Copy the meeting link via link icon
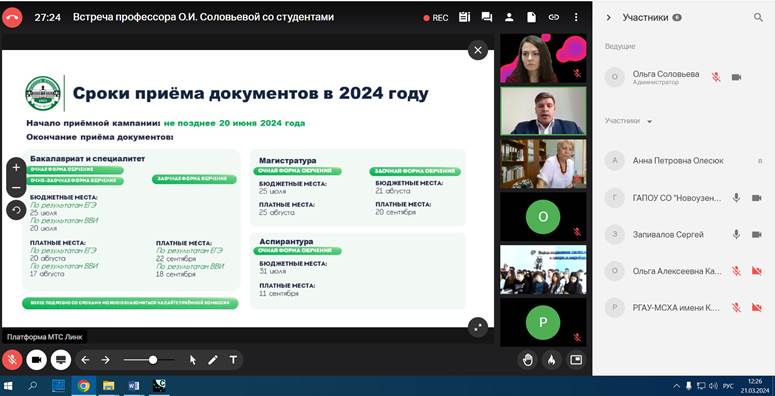Screen dimensions: 775x396 (554, 17)
